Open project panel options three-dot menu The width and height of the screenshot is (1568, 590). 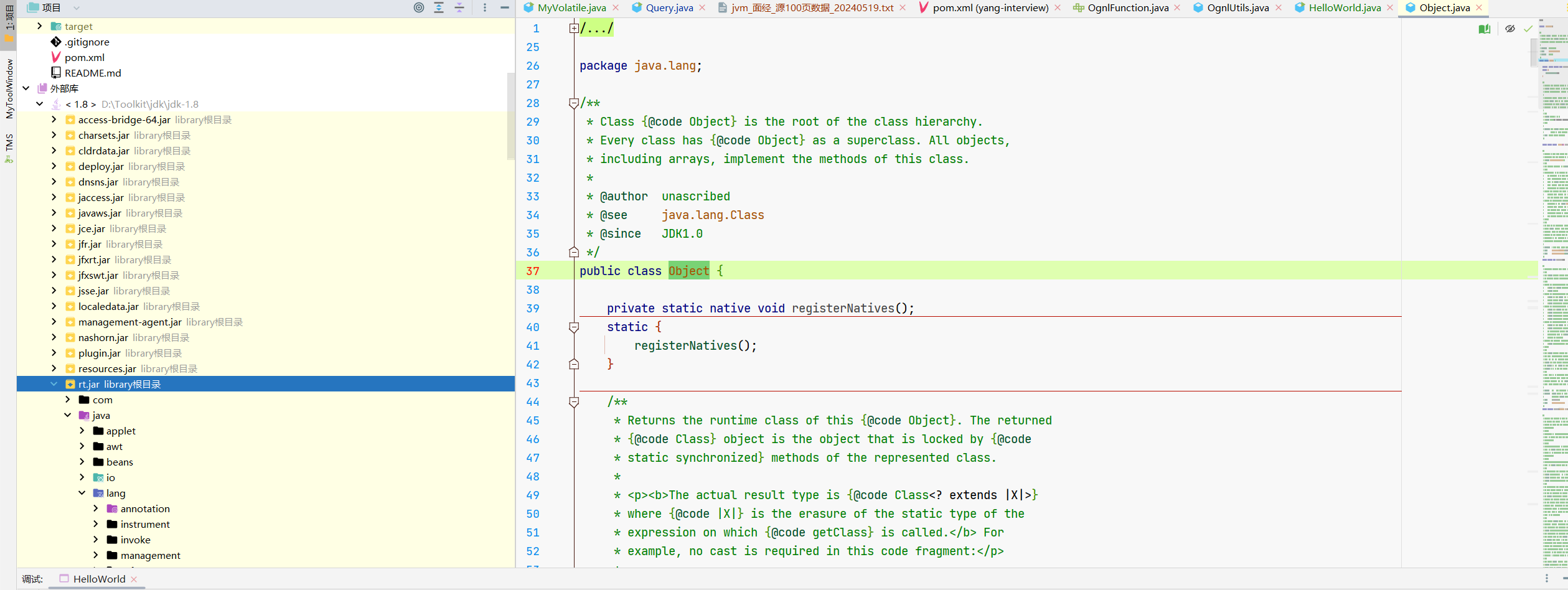pyautogui.click(x=485, y=7)
